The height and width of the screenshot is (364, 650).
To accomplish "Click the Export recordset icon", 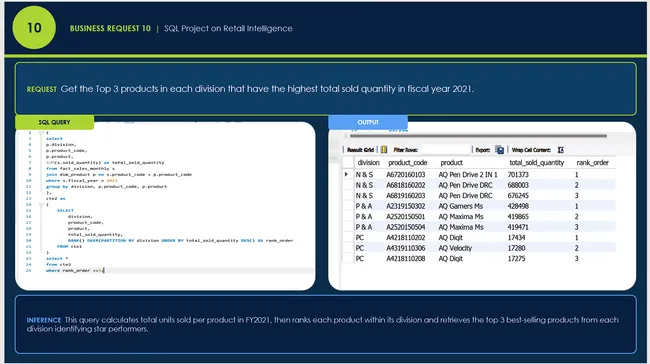I will coord(500,150).
